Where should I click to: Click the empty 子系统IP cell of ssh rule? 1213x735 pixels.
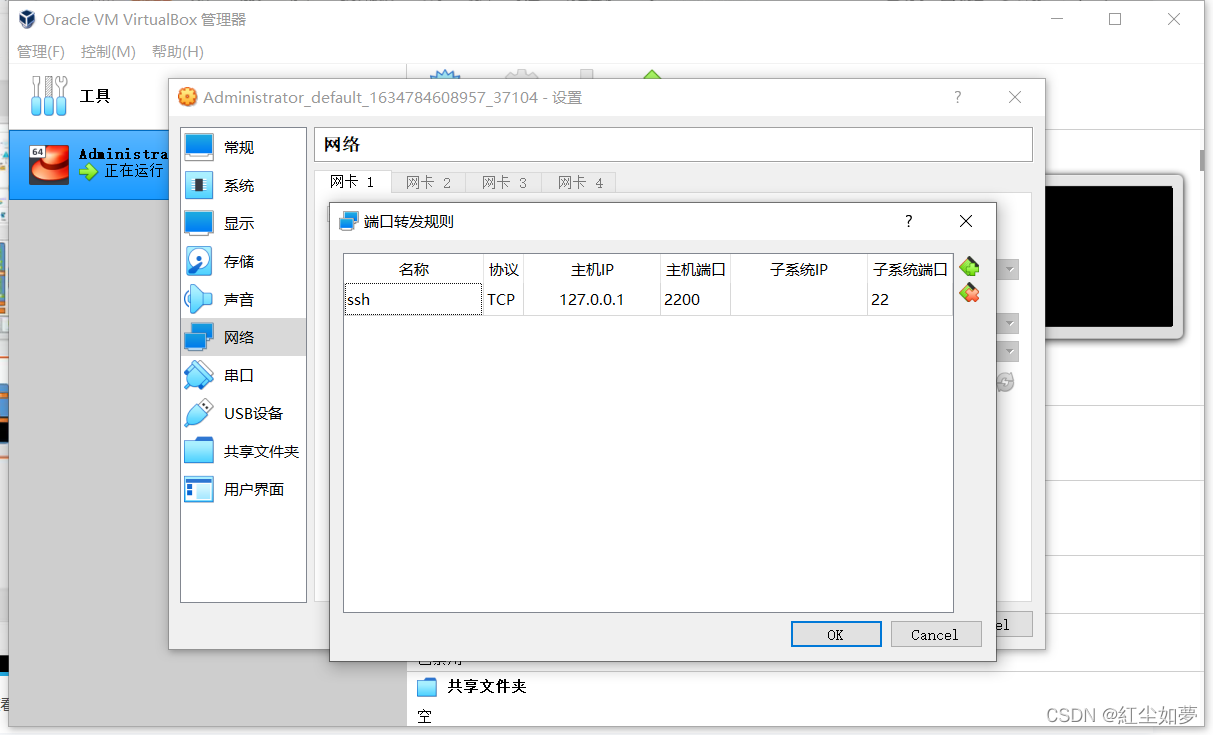click(x=799, y=299)
